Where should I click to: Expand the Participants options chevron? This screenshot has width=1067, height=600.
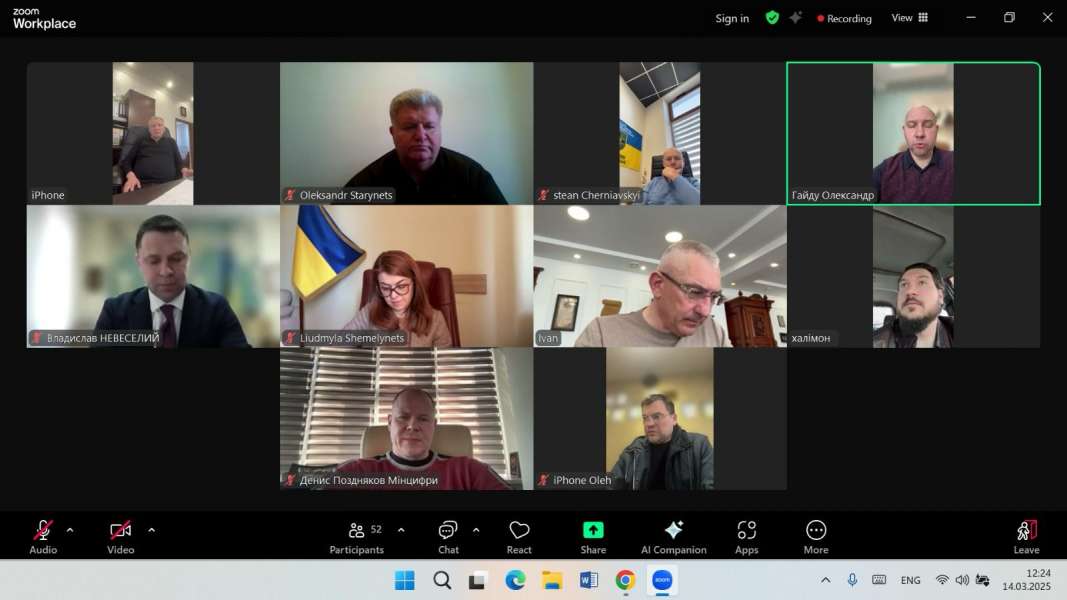401,530
